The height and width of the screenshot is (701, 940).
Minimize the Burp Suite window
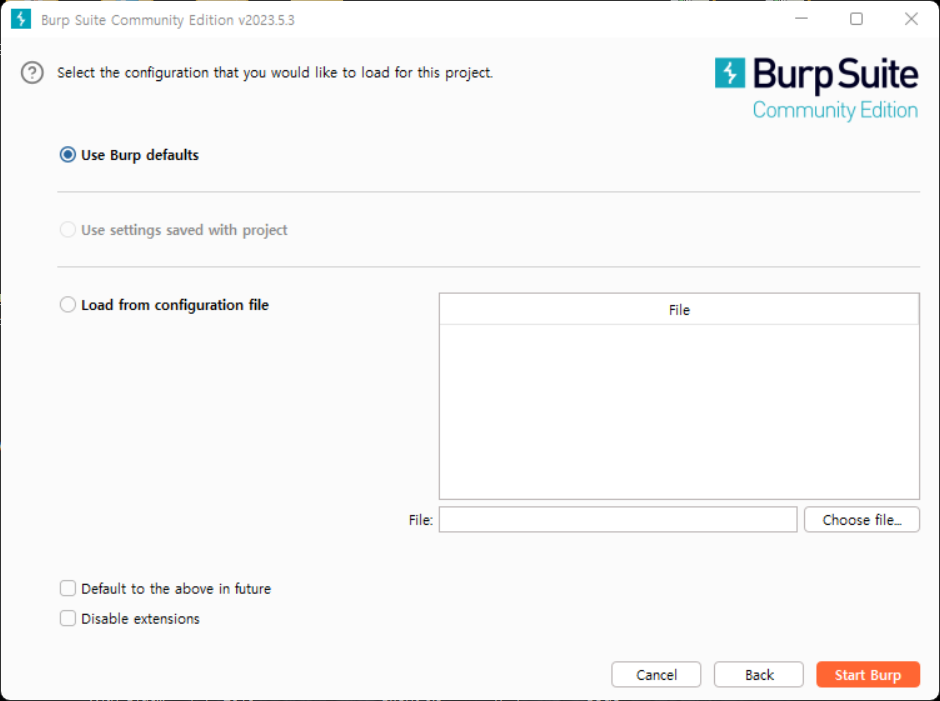pos(801,19)
